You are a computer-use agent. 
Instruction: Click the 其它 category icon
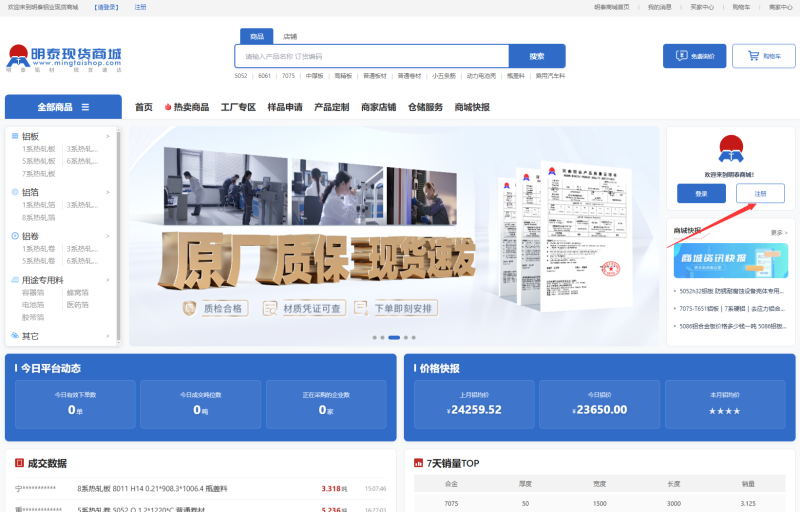[x=15, y=336]
